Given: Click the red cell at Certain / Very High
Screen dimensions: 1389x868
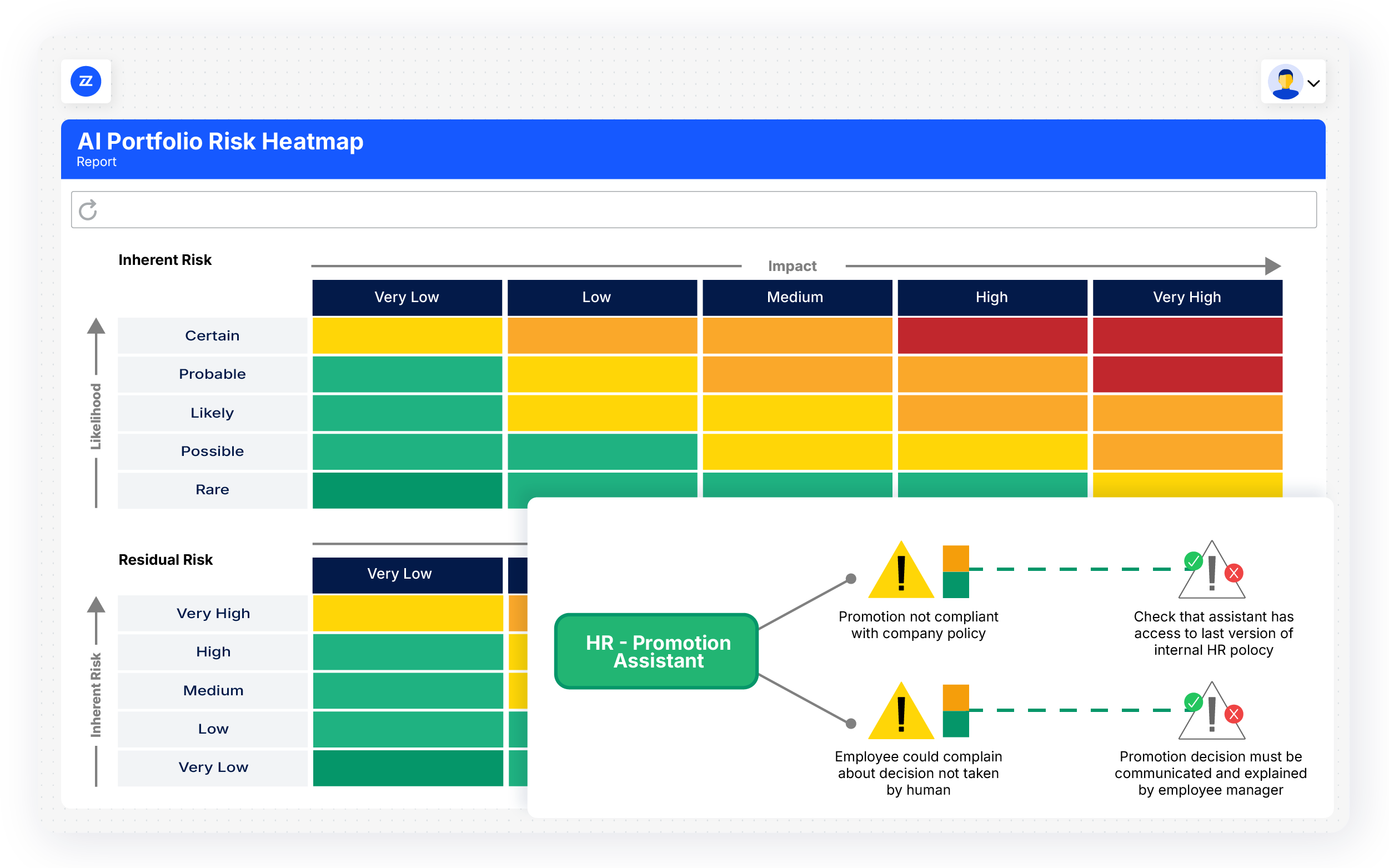Looking at the screenshot, I should click(x=1187, y=335).
